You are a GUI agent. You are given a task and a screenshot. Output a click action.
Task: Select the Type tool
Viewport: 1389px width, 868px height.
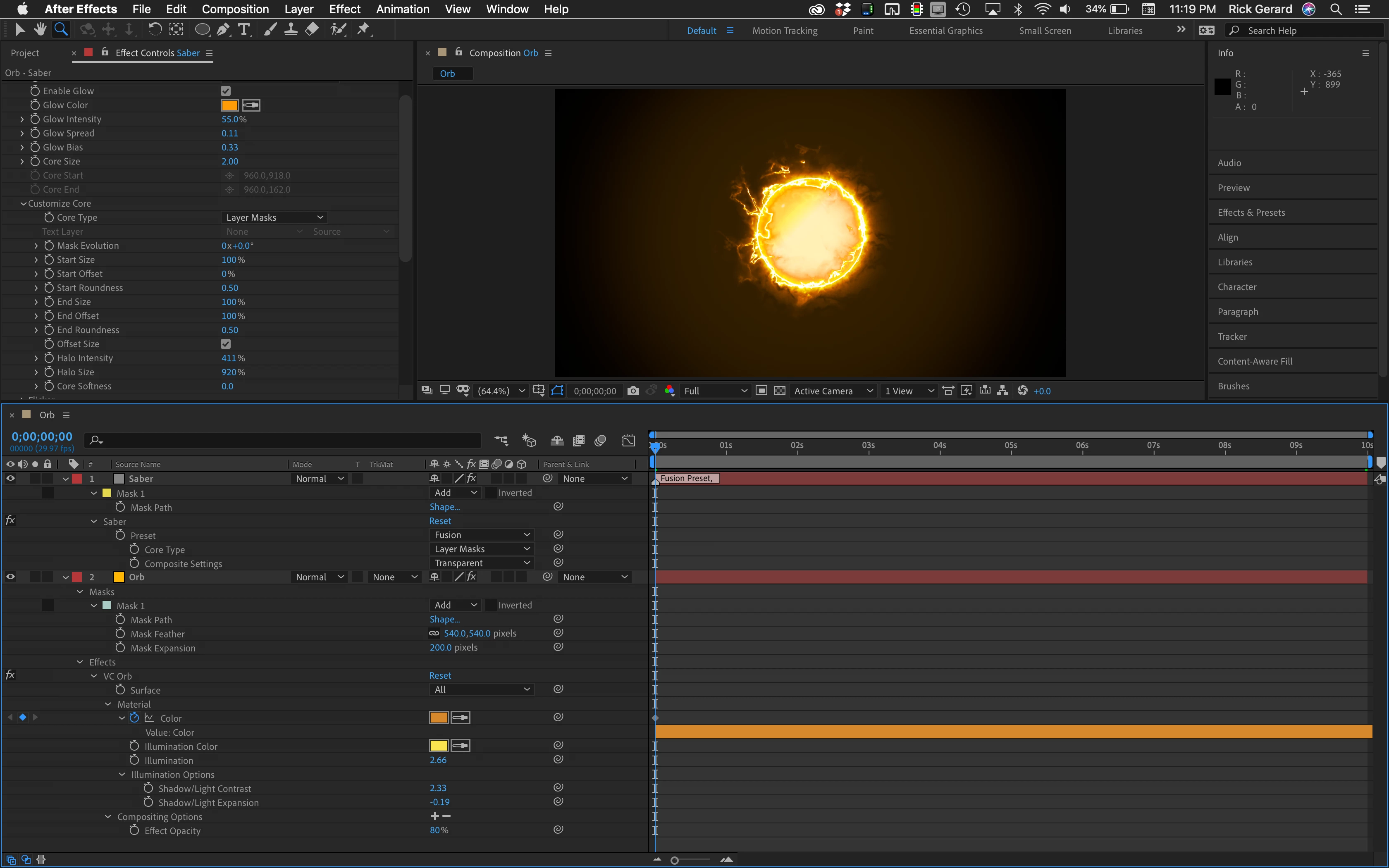[x=244, y=29]
